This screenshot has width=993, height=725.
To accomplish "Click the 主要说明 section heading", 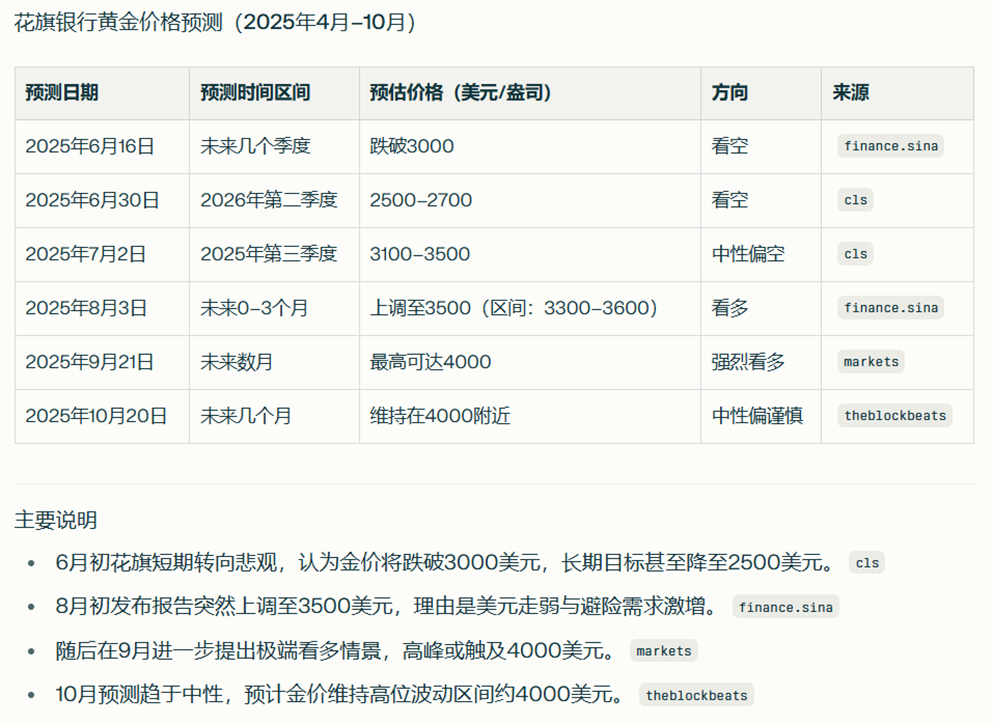I will (56, 520).
